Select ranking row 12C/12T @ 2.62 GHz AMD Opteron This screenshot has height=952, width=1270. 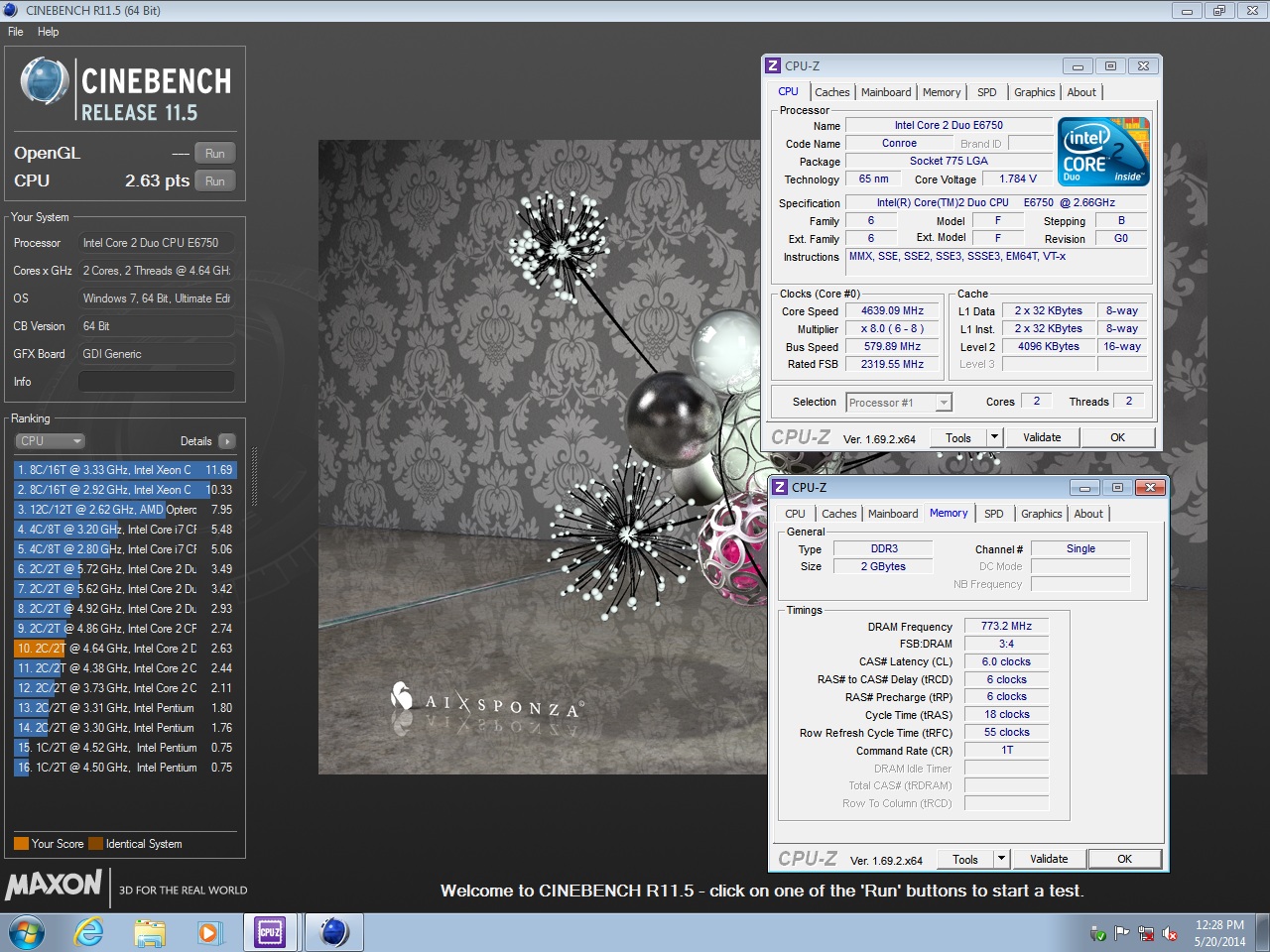tap(125, 510)
